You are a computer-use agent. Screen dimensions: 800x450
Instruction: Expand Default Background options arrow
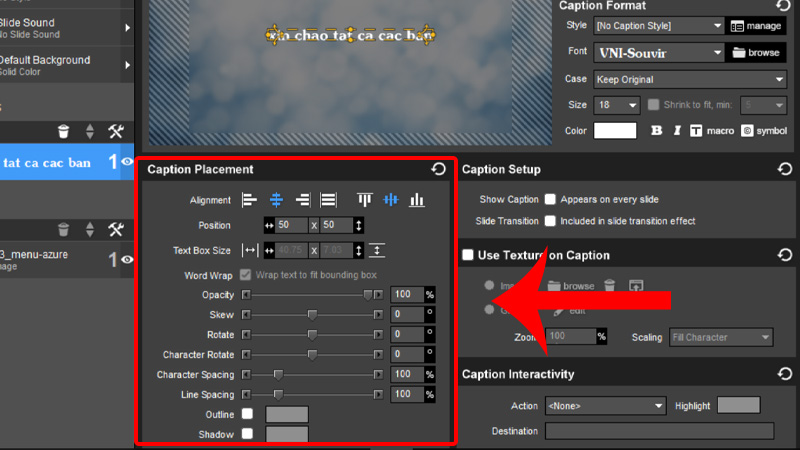127,65
